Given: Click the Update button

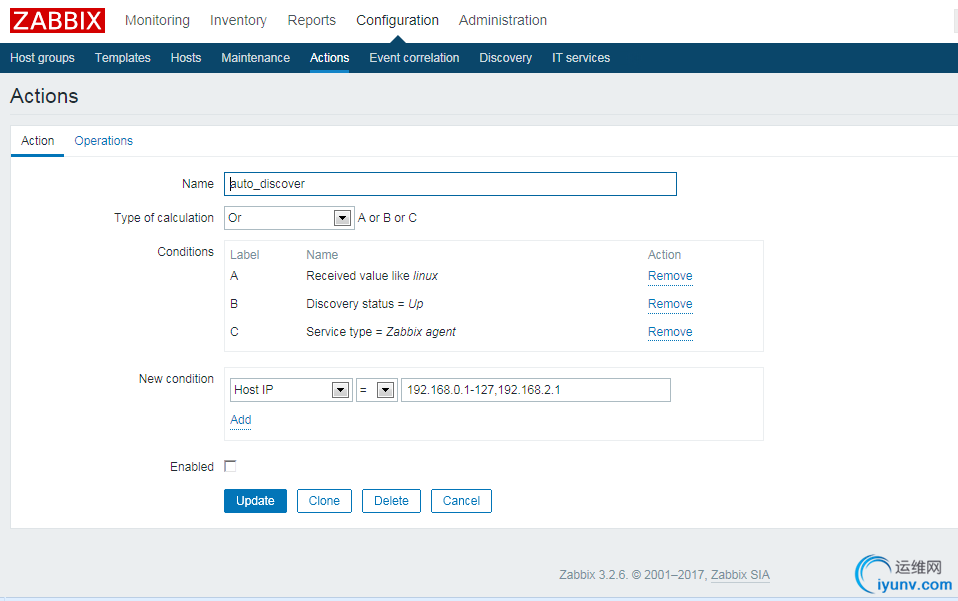Looking at the screenshot, I should pos(255,501).
